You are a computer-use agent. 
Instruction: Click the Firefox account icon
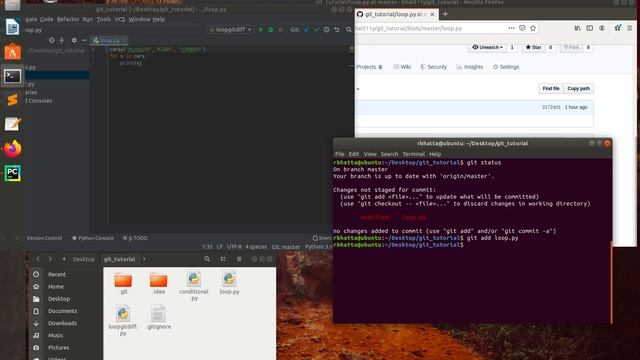[x=602, y=28]
